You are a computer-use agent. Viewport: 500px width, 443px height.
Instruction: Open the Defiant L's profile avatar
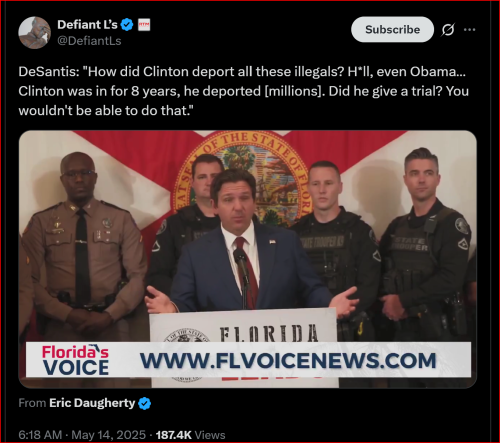click(x=34, y=32)
